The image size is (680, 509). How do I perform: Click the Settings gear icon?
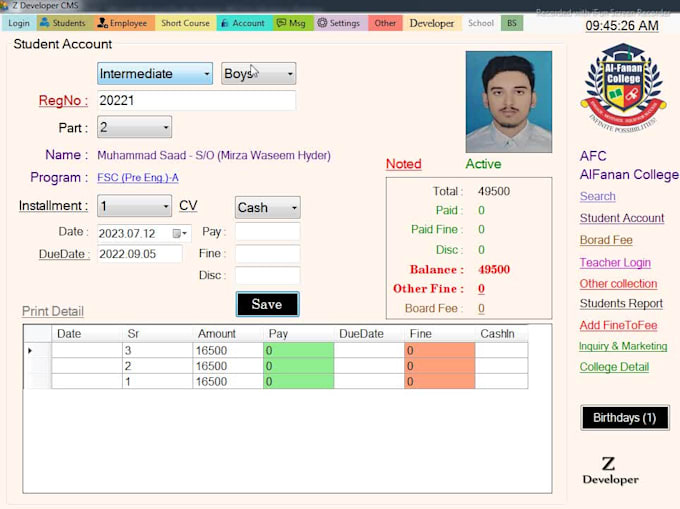(x=322, y=23)
